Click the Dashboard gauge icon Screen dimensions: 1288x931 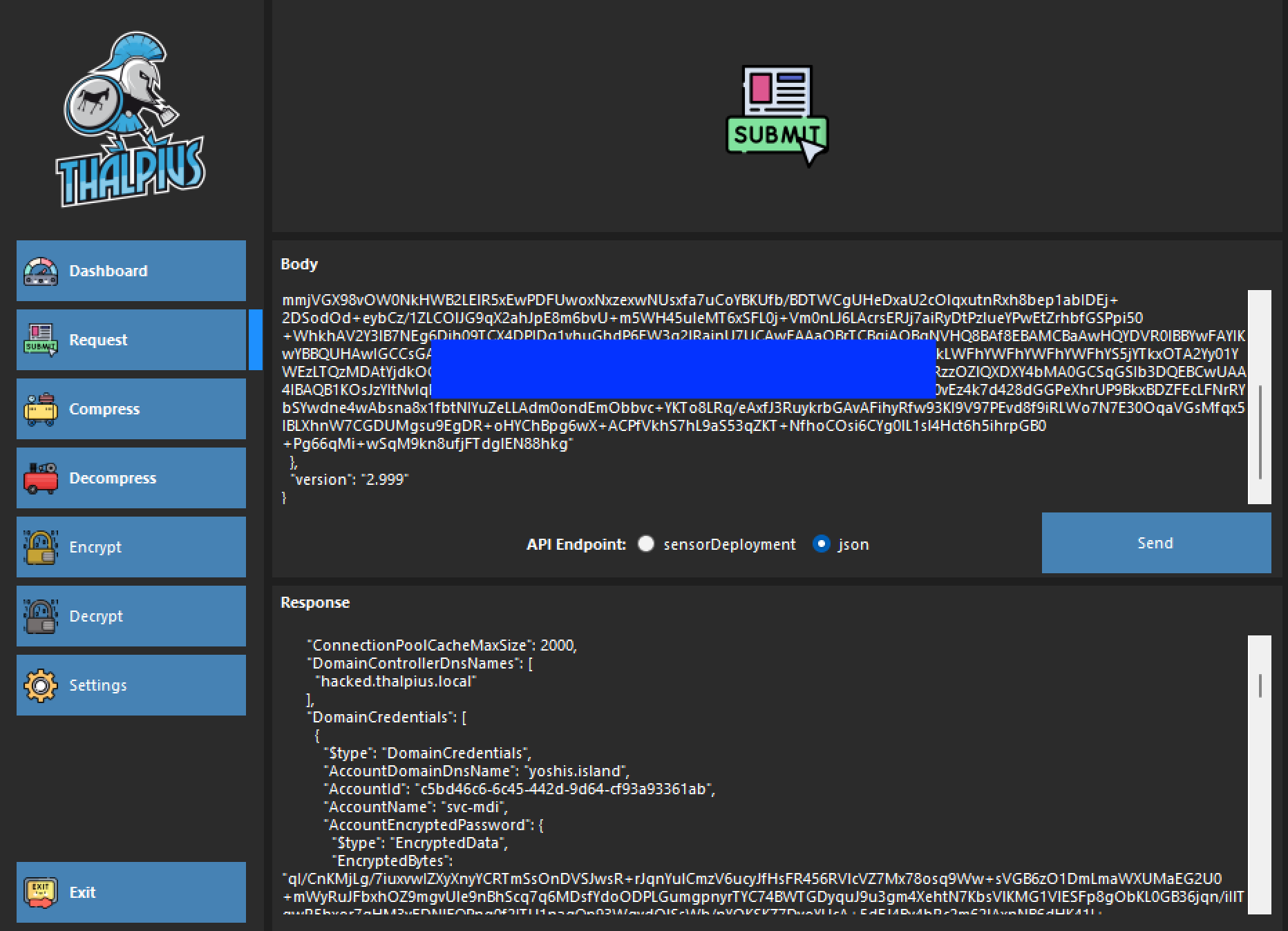[x=41, y=271]
